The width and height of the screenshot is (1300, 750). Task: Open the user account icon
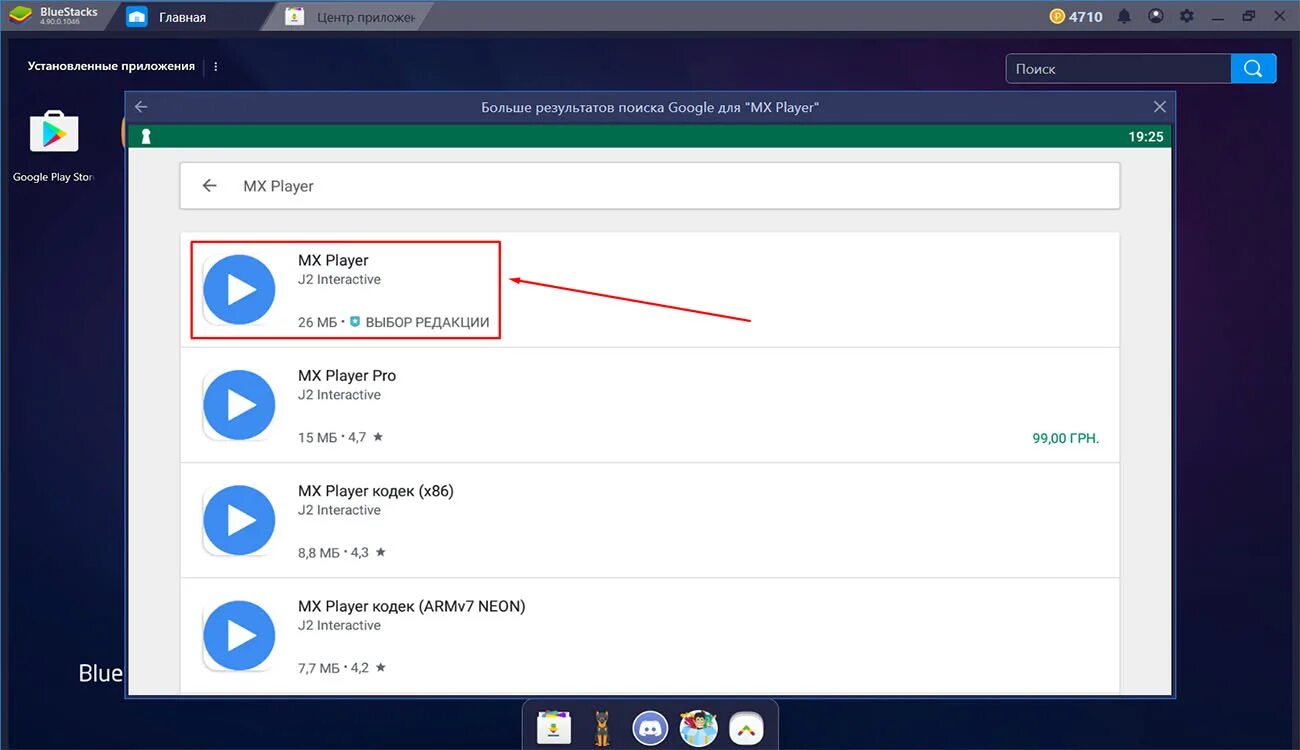(x=1156, y=16)
